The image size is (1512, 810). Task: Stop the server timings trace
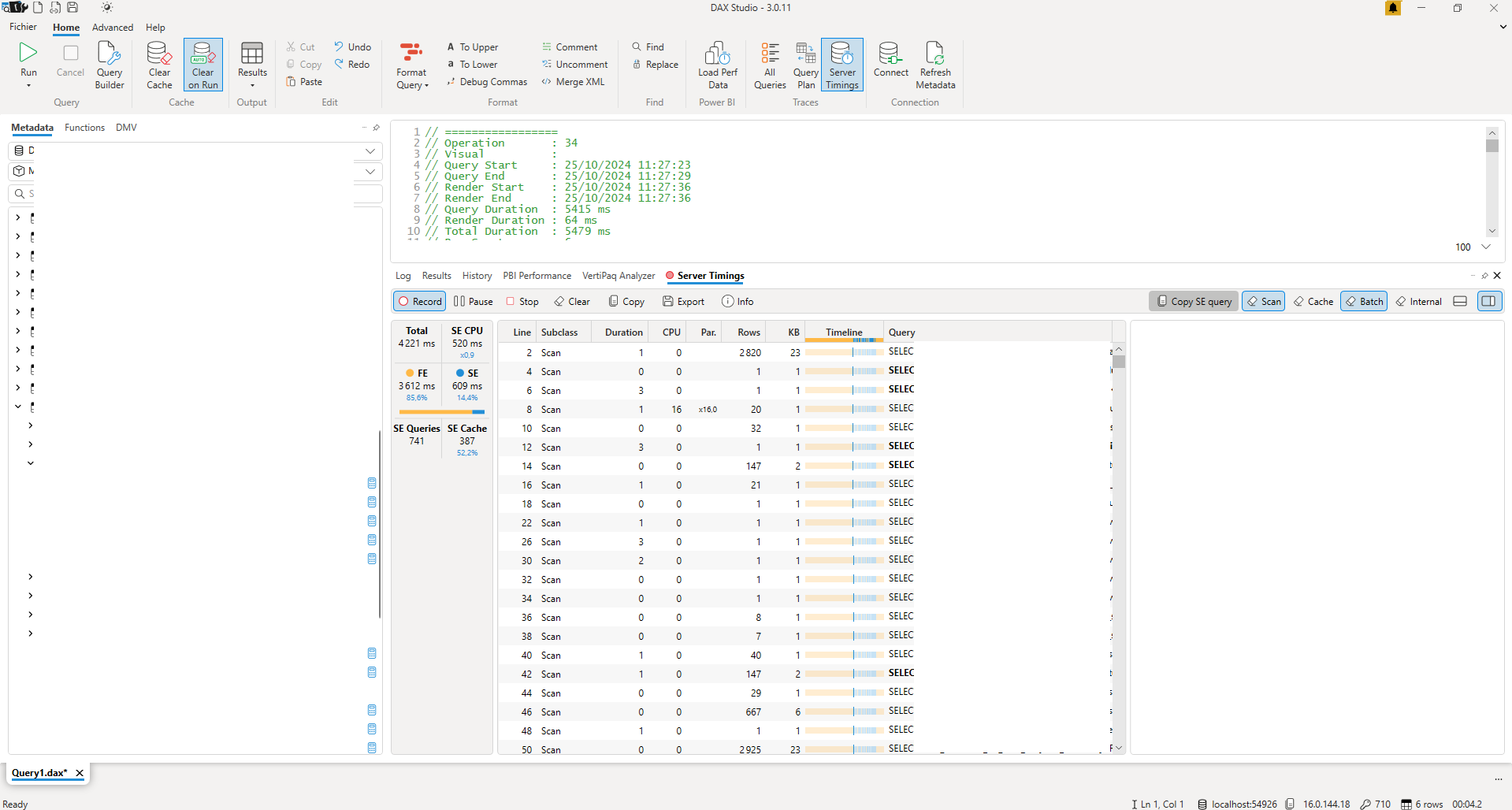point(522,302)
